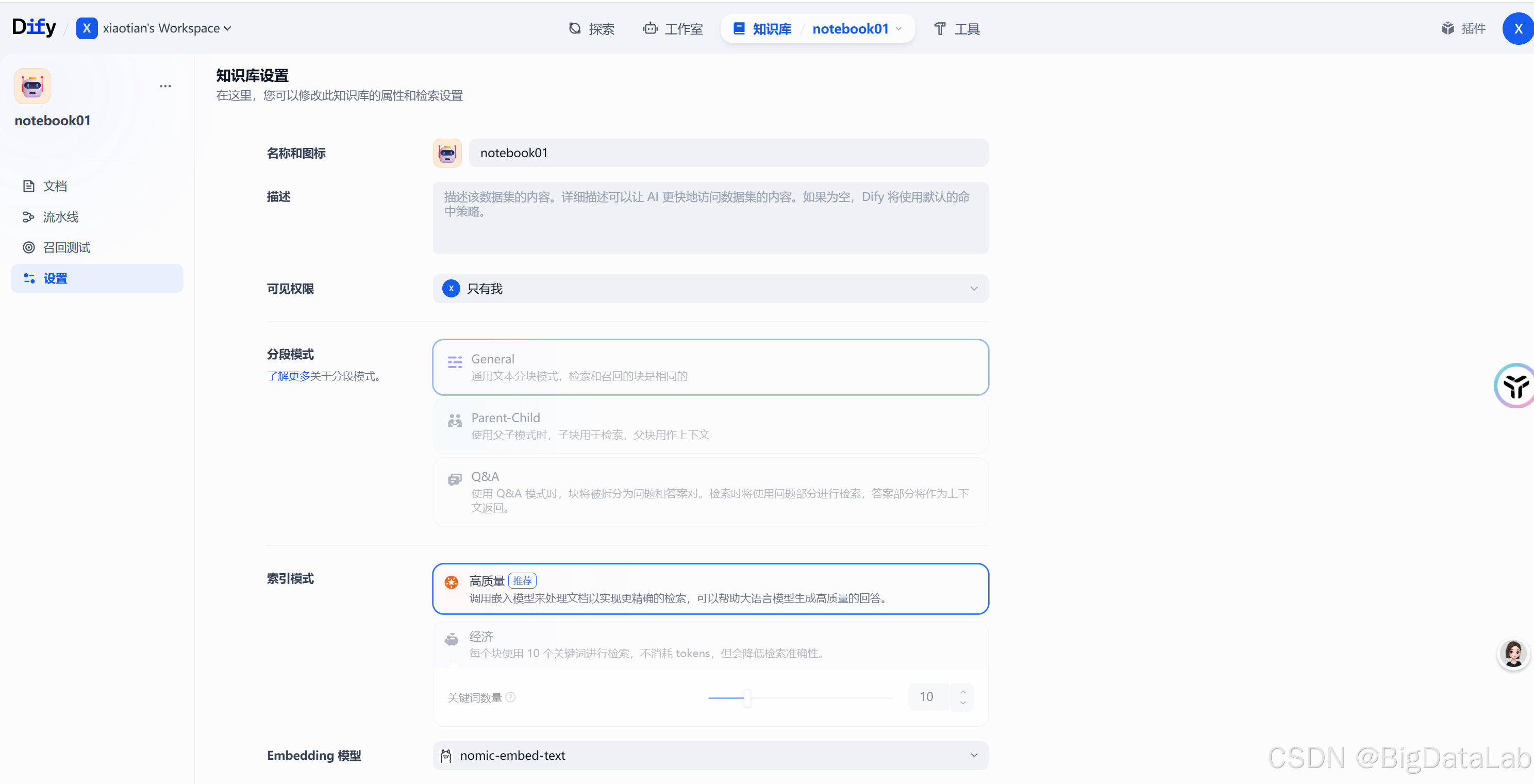Screen dimensions: 1534x784
Task: Click the Q&A mode chat icon
Action: 455,479
